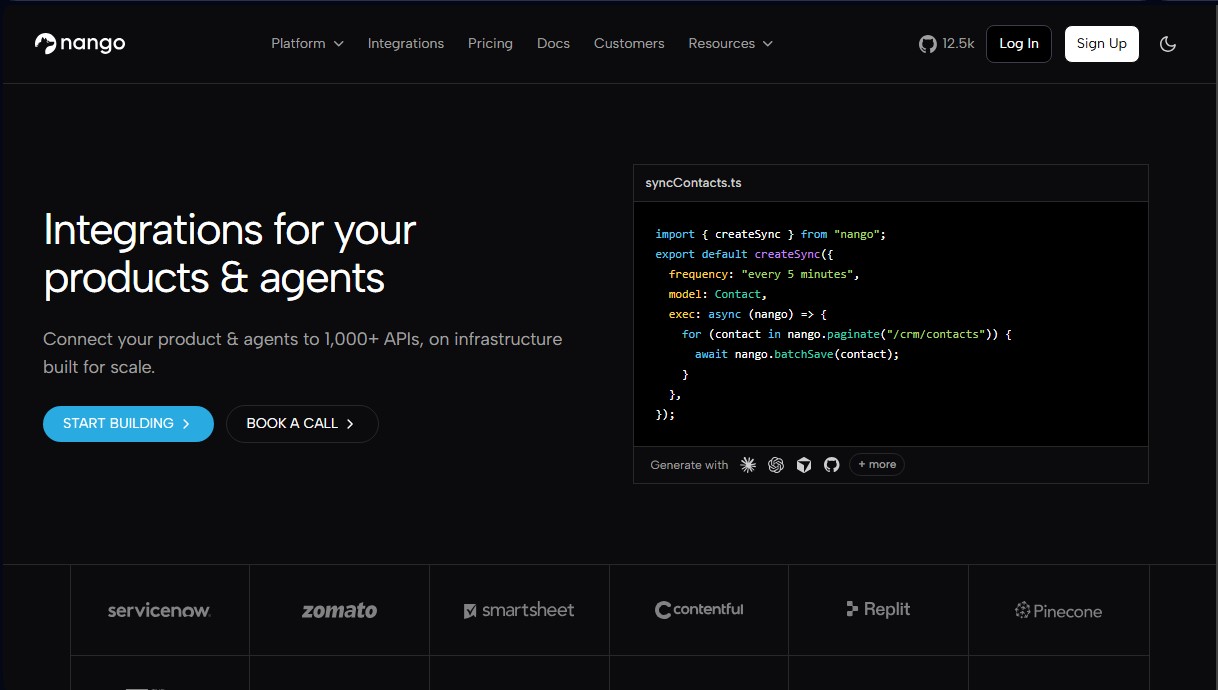Image resolution: width=1218 pixels, height=690 pixels.
Task: Select the Cursor cube icon
Action: 804,465
